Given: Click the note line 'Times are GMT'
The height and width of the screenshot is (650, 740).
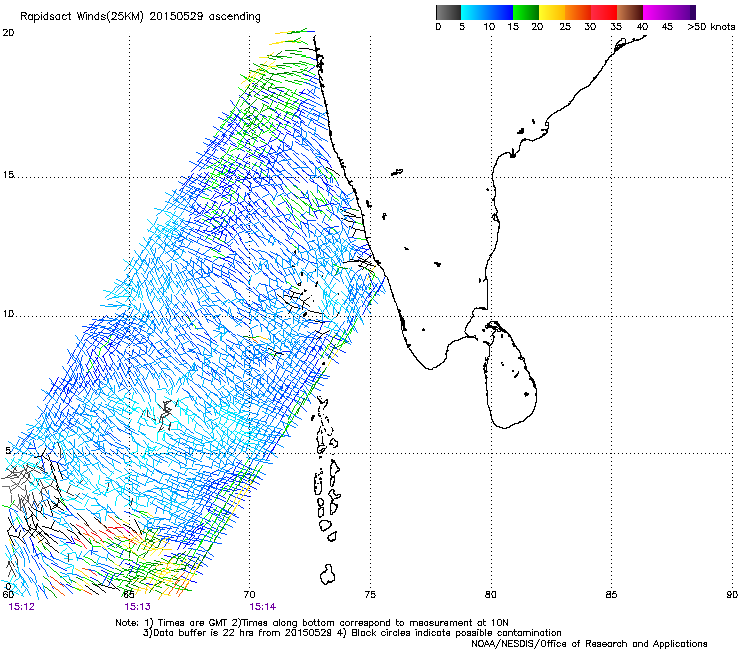Looking at the screenshot, I should (194, 623).
